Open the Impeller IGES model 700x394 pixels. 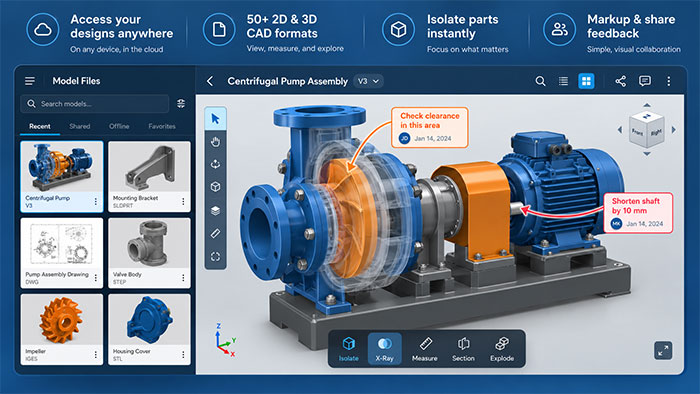[x=62, y=329]
